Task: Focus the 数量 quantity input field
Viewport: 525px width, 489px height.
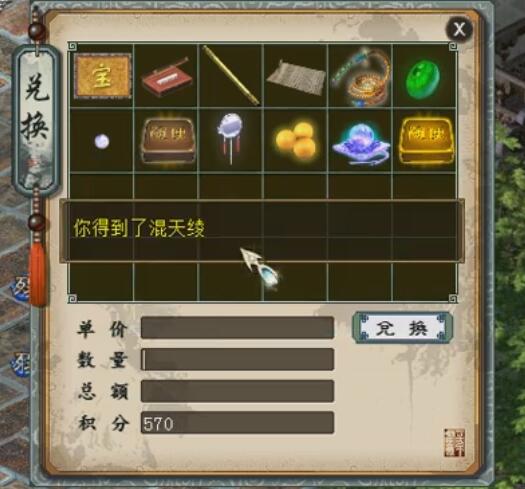Action: click(237, 359)
